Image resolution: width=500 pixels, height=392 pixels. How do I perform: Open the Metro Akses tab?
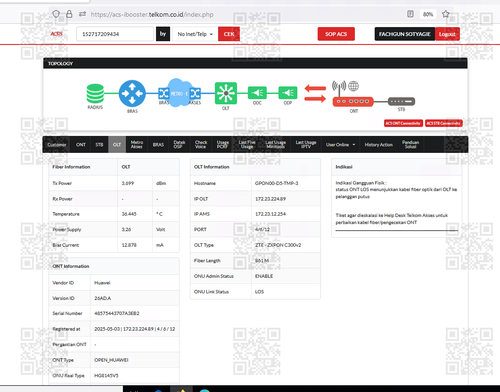pyautogui.click(x=137, y=144)
